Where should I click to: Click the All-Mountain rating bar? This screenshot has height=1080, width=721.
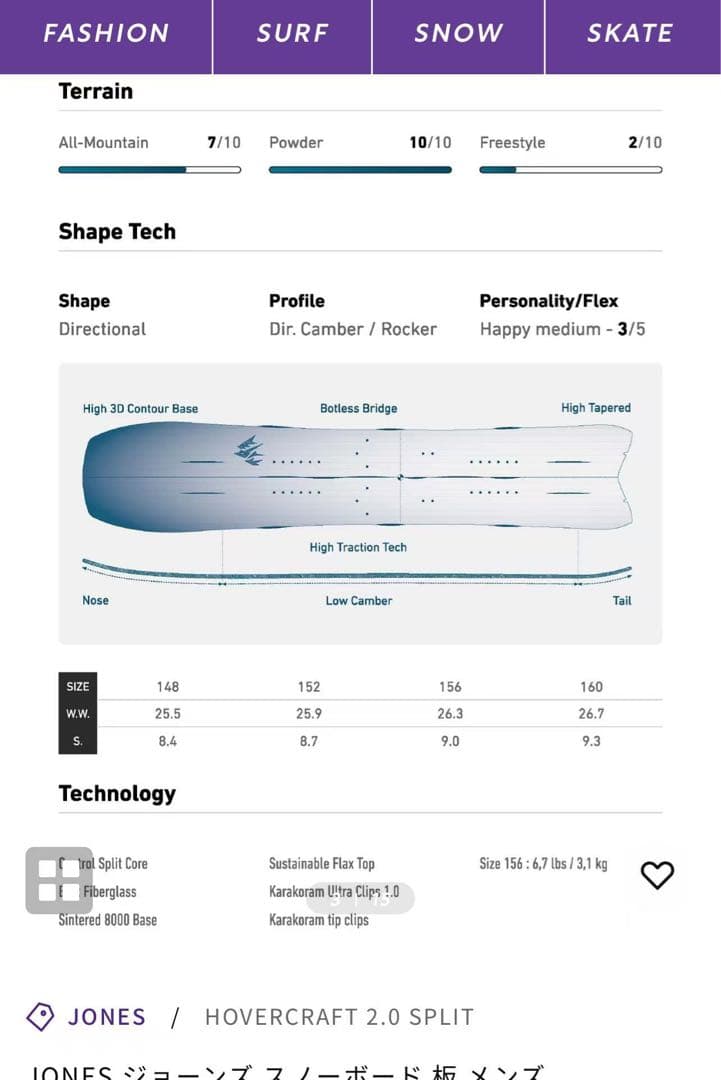pos(150,170)
